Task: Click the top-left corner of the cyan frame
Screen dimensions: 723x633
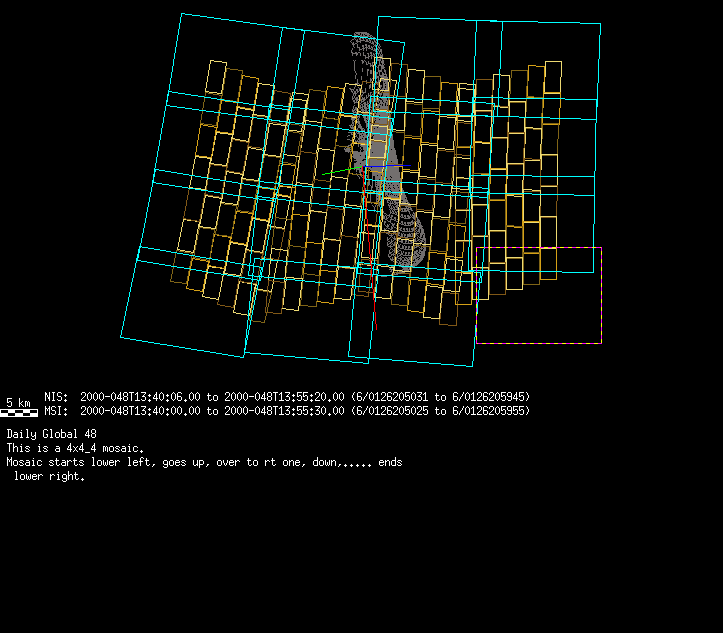Action: pos(182,14)
